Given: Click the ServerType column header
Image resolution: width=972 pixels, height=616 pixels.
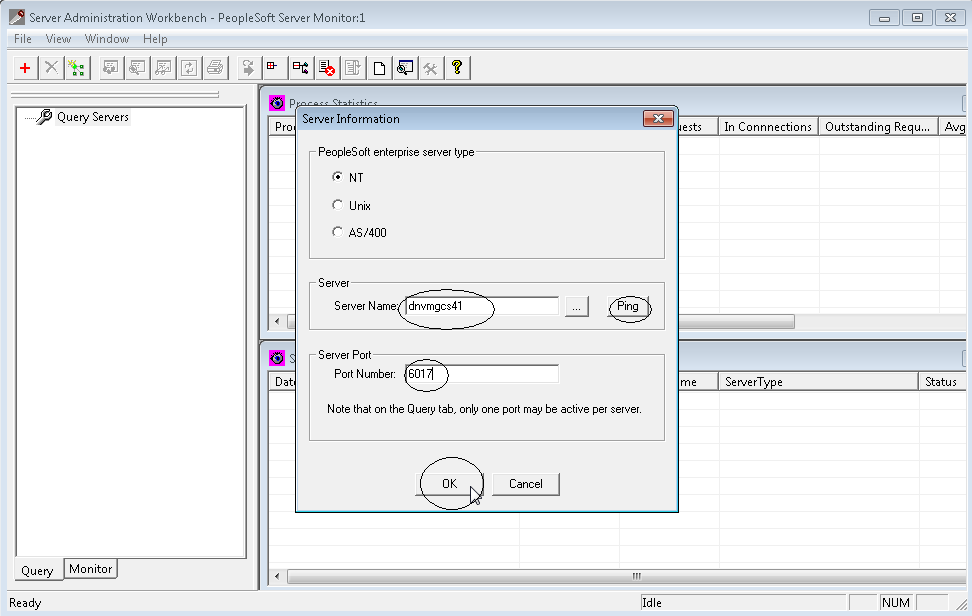Looking at the screenshot, I should point(818,382).
